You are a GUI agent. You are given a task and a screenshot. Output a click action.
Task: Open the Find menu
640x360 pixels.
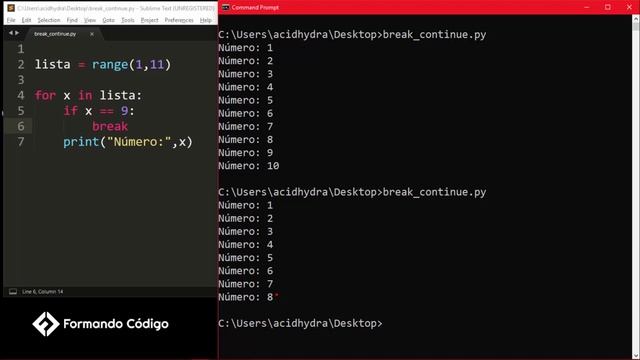pos(72,20)
